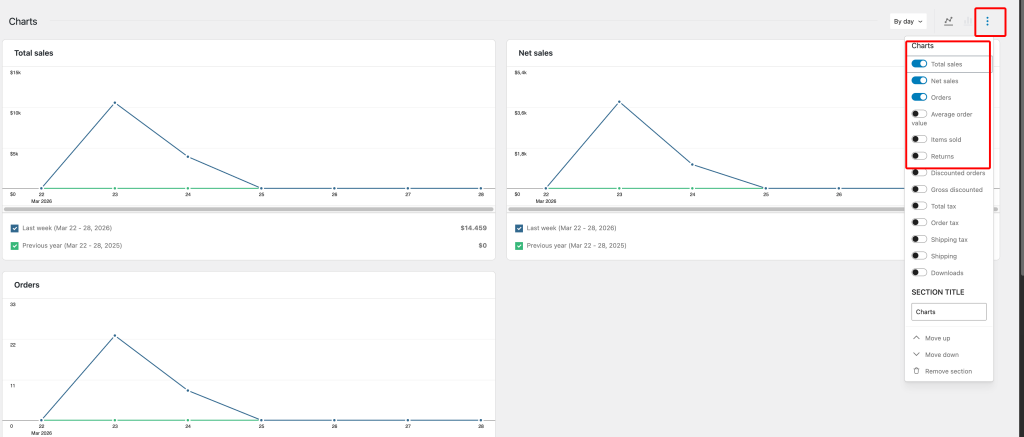Toggle off the Orders chart
This screenshot has width=1024, height=437.
point(919,97)
